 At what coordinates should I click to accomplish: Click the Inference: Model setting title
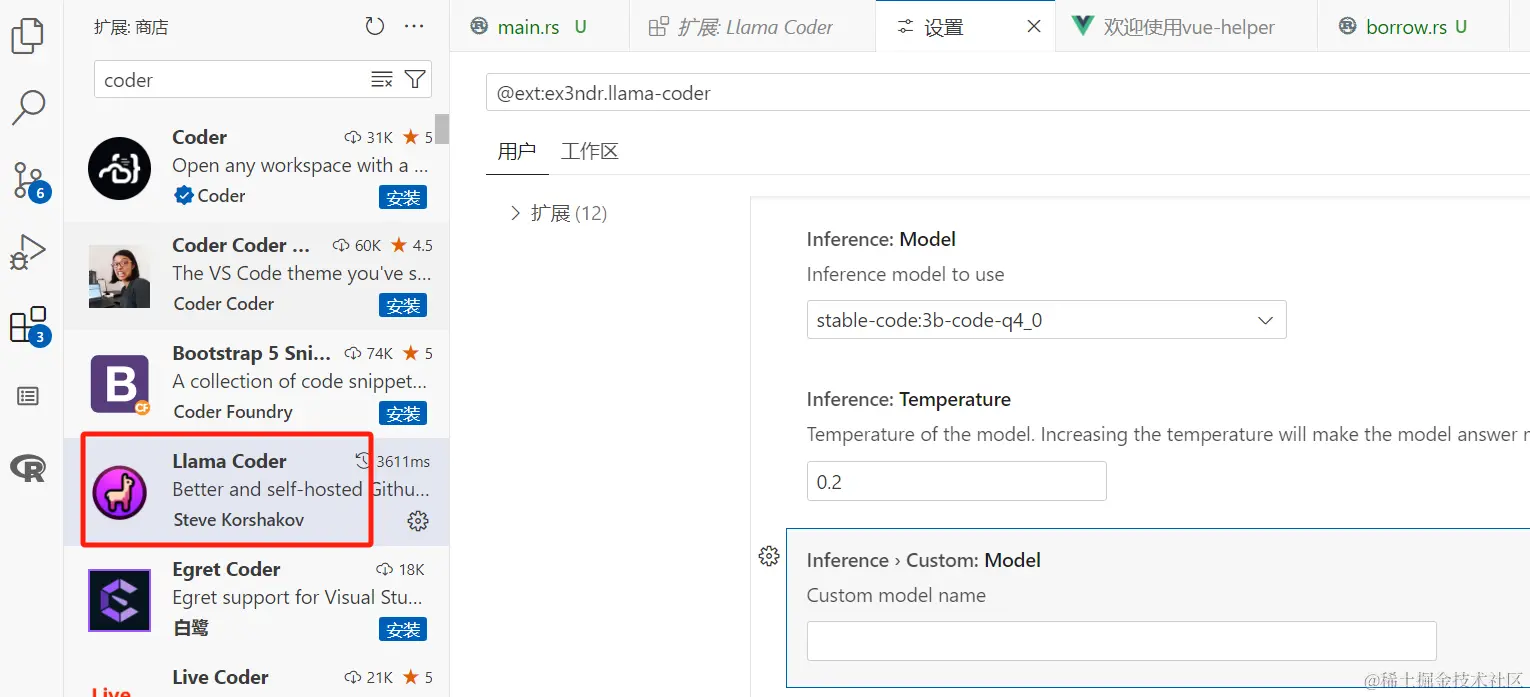point(881,239)
